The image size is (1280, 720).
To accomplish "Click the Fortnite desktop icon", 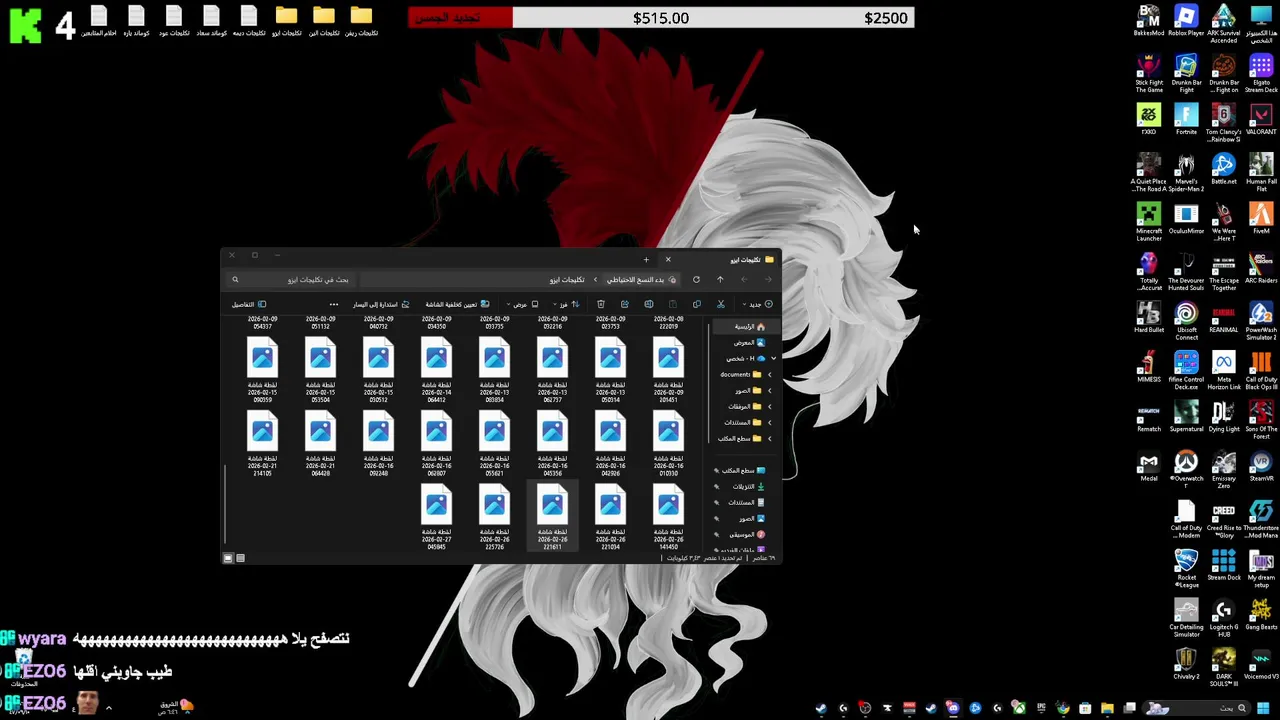I will 1186,120.
